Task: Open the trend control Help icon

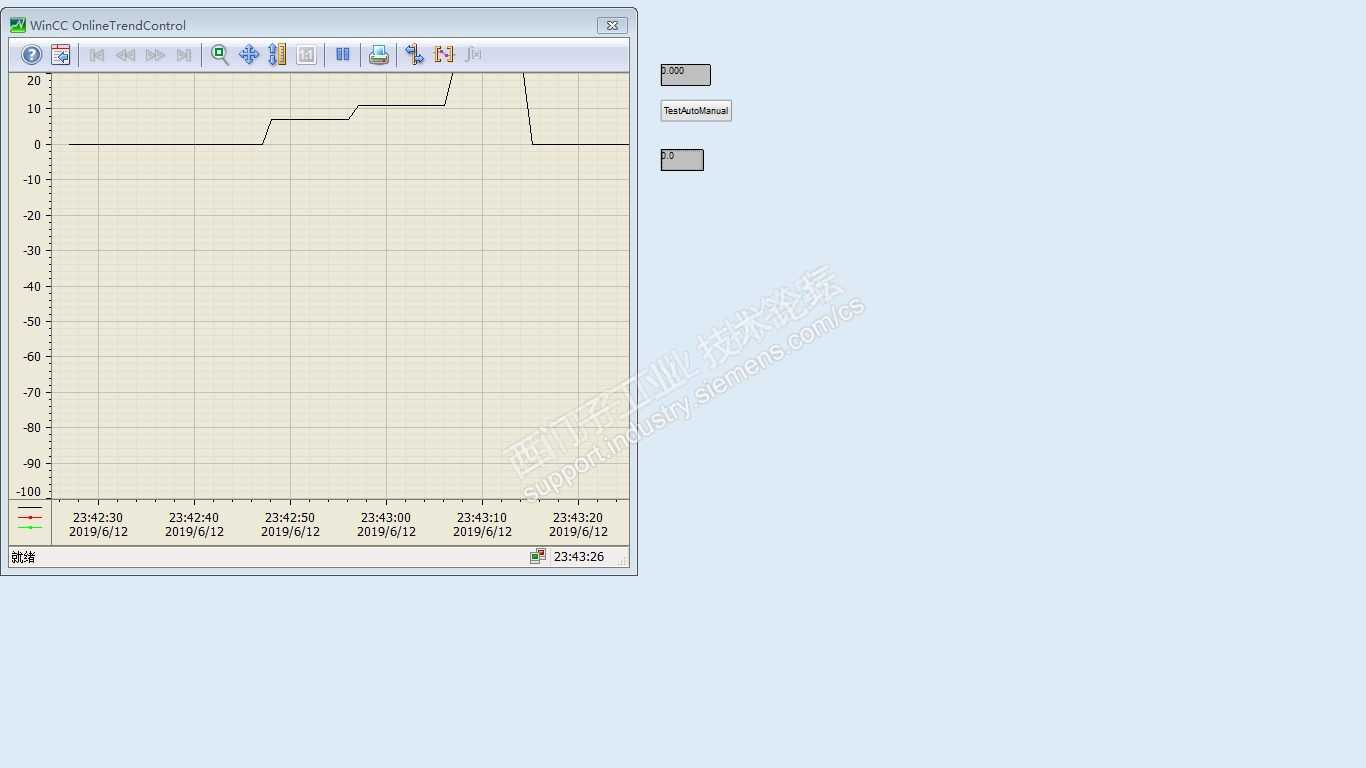Action: point(31,55)
